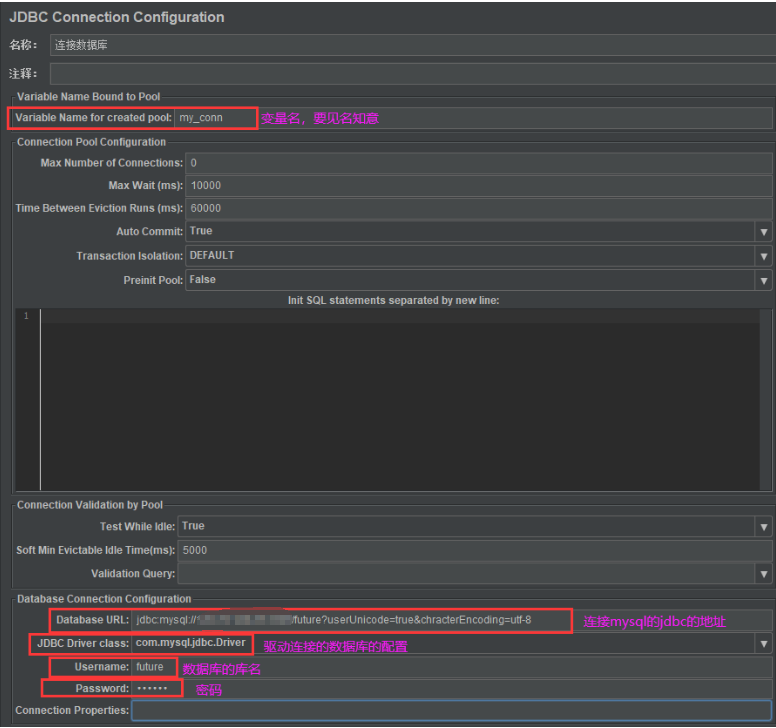Click the Max Number of Connections field
The image size is (776, 728).
pyautogui.click(x=478, y=163)
